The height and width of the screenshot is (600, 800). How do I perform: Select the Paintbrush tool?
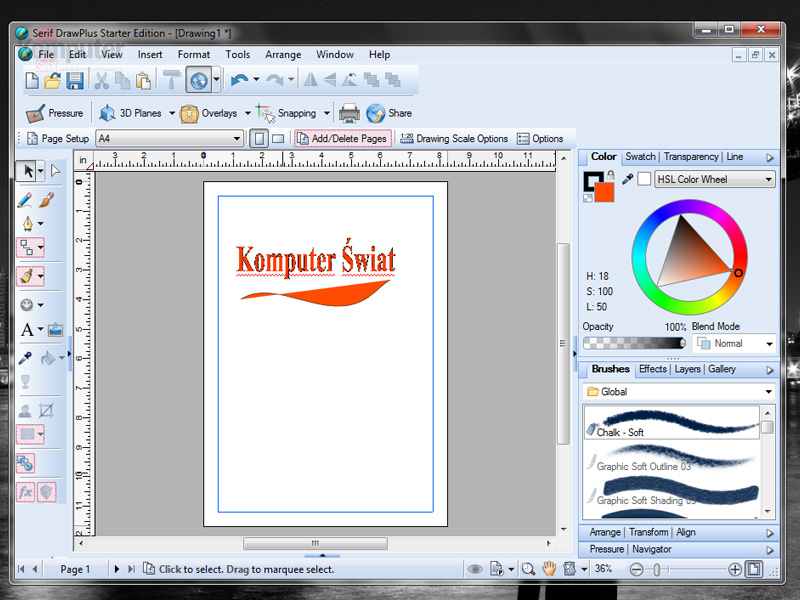[x=46, y=199]
